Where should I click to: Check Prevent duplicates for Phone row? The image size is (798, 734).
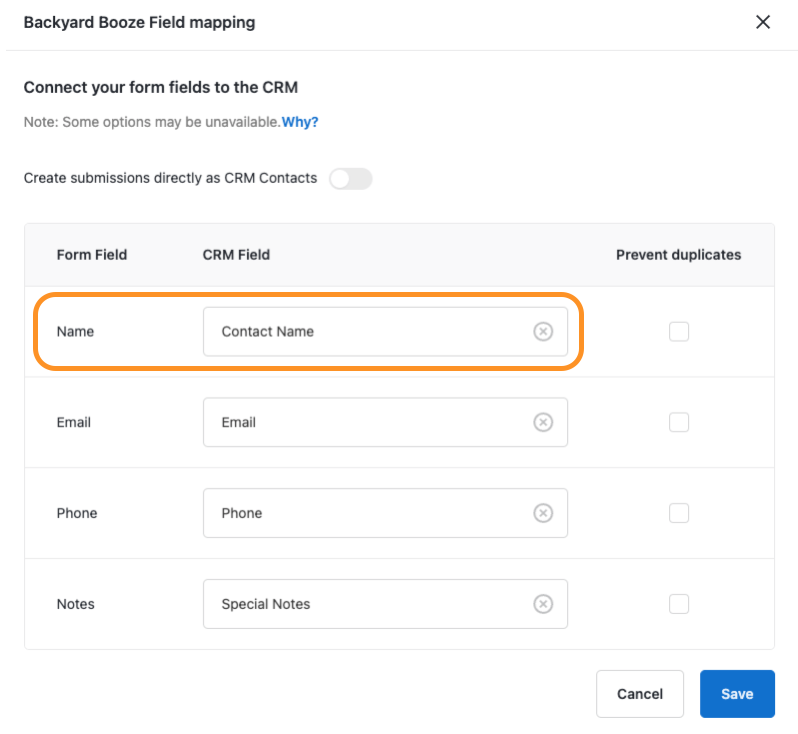[678, 513]
